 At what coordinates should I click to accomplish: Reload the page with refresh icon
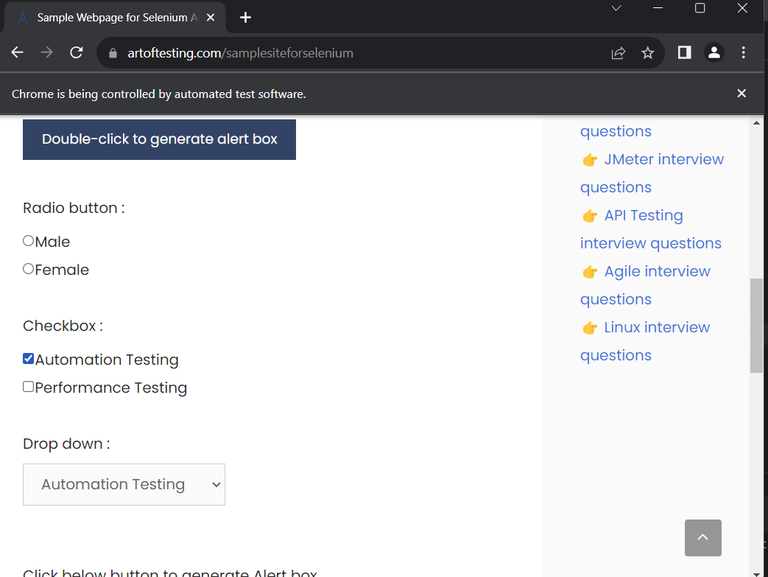pyautogui.click(x=76, y=53)
